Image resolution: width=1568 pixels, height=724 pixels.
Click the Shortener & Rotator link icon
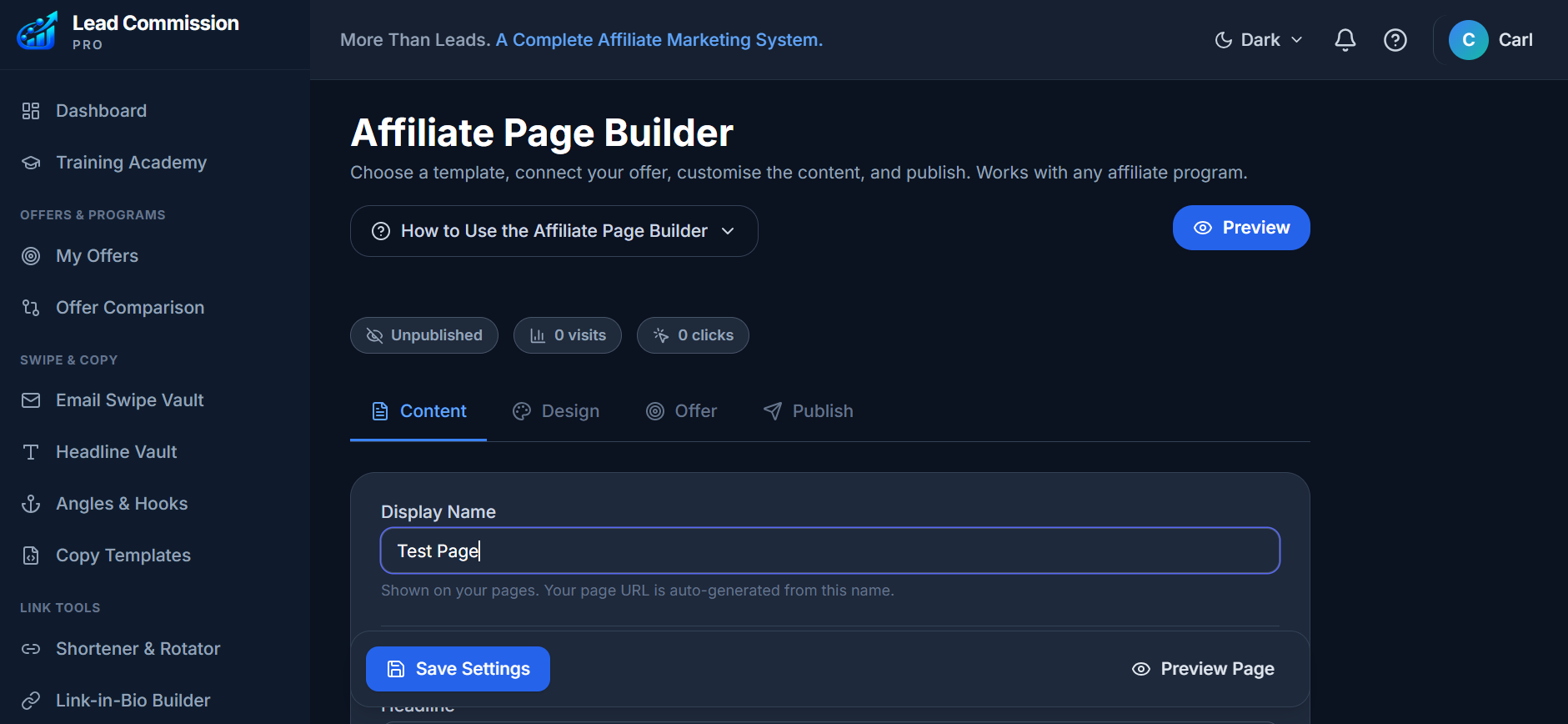click(31, 649)
